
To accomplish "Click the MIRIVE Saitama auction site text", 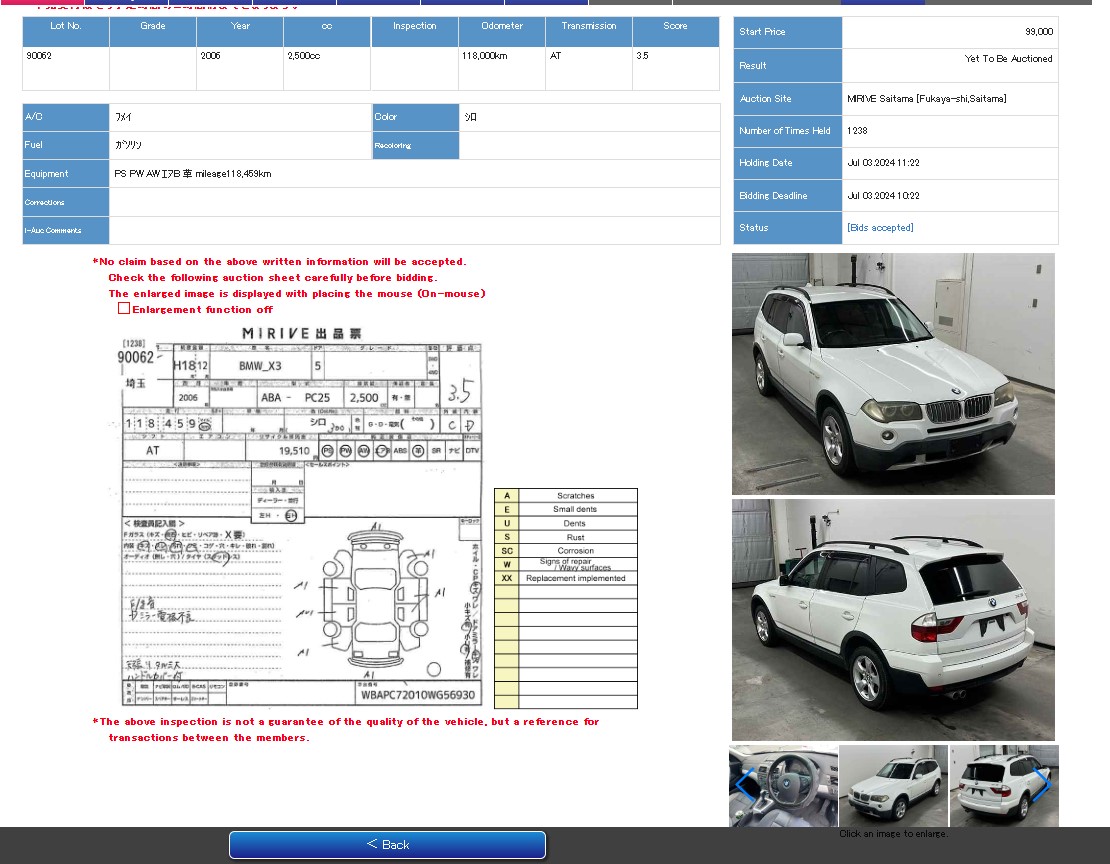I will (x=927, y=98).
